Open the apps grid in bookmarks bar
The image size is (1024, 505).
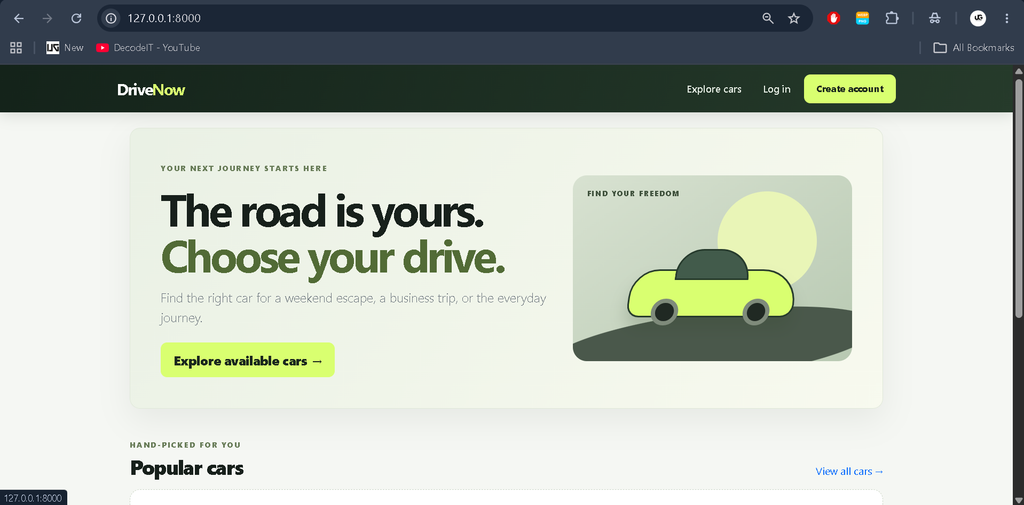(x=16, y=48)
